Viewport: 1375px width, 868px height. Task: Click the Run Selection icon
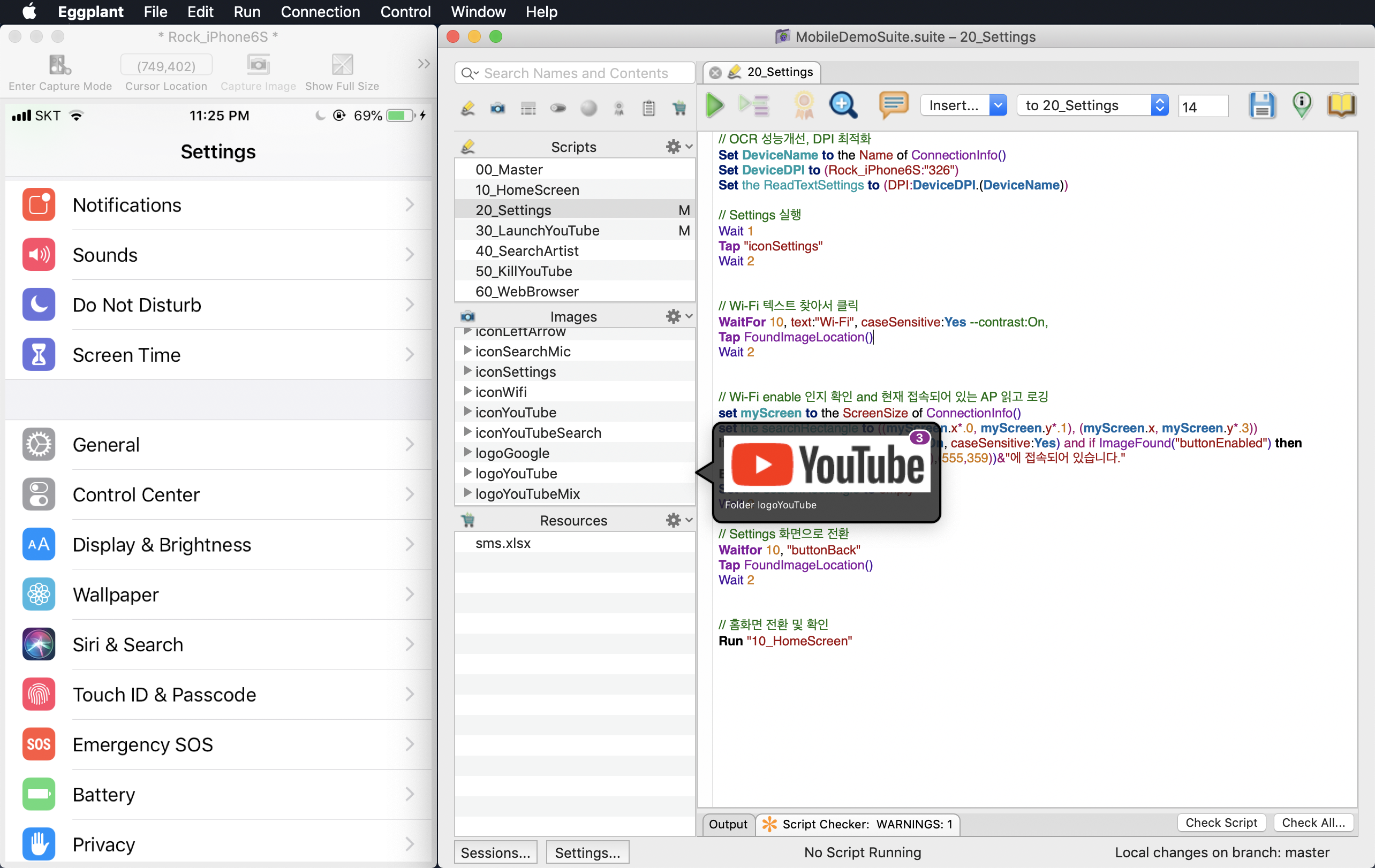754,105
